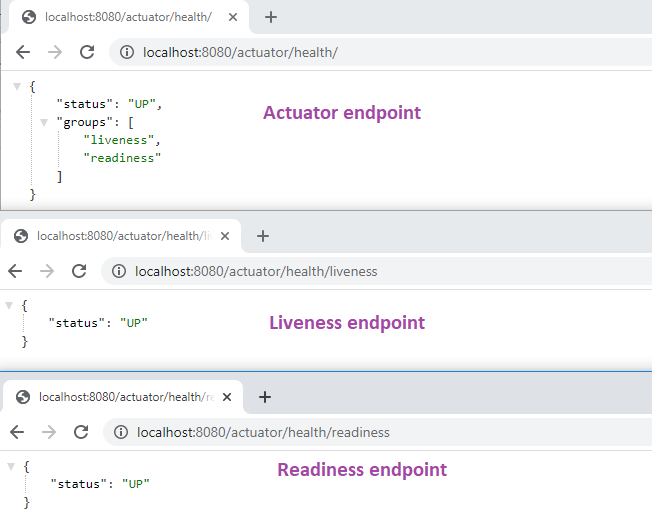Click forward arrow in the readiness window

point(49,432)
